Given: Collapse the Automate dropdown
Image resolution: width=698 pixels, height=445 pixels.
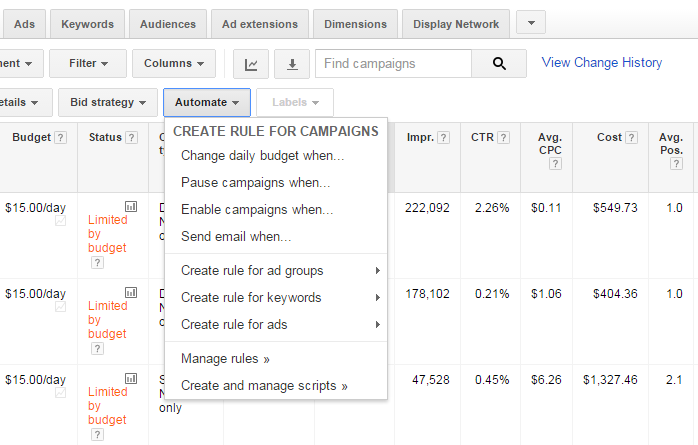Looking at the screenshot, I should tap(207, 102).
